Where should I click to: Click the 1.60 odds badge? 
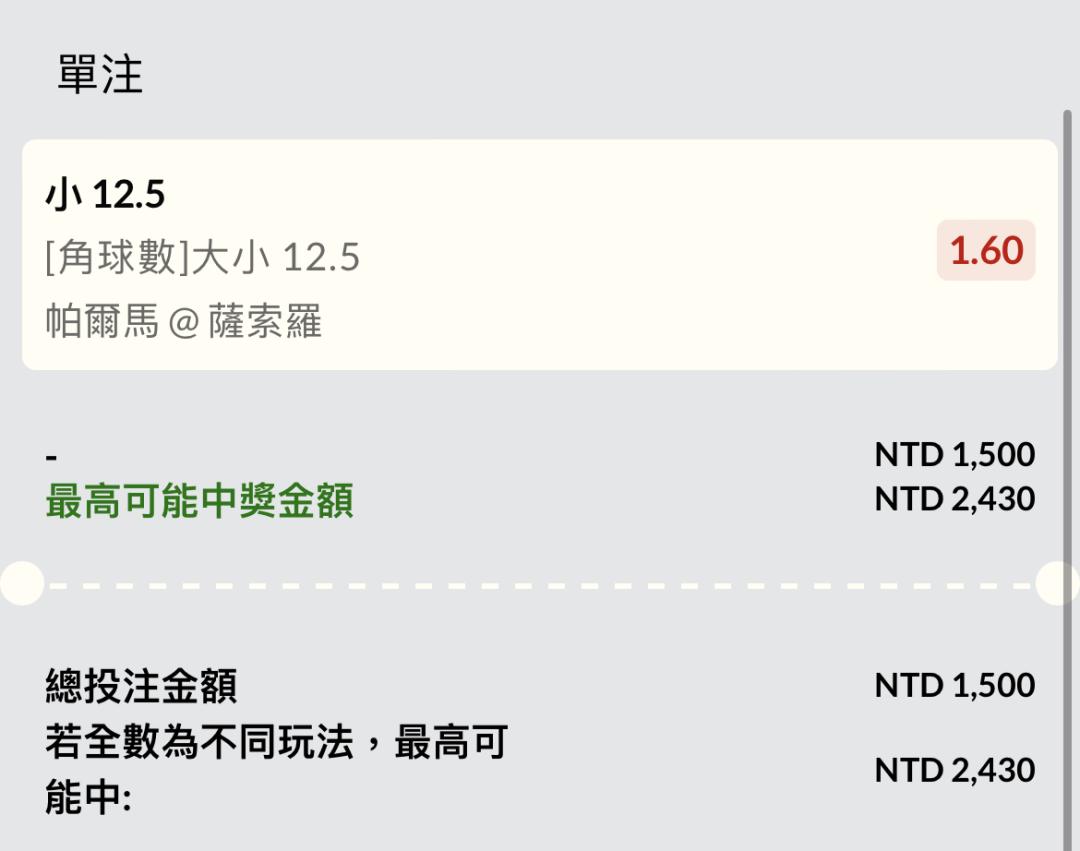(986, 251)
